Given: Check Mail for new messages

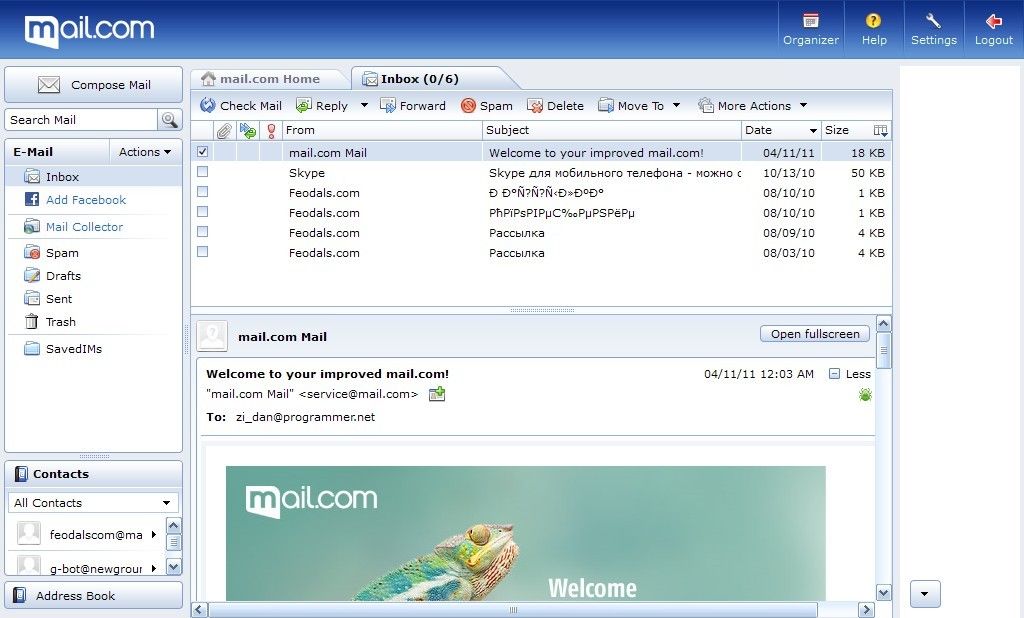Looking at the screenshot, I should 241,105.
